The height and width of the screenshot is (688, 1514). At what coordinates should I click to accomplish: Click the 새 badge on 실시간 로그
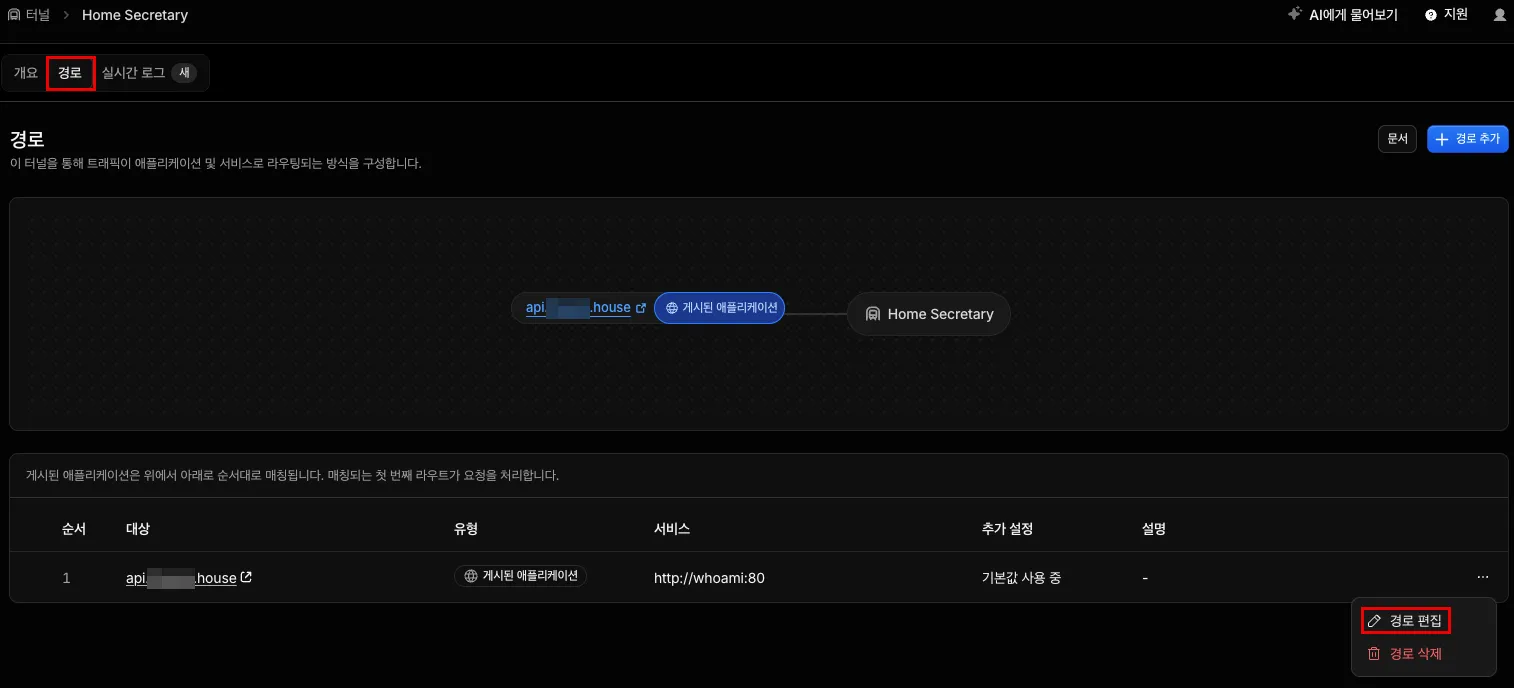tap(184, 73)
